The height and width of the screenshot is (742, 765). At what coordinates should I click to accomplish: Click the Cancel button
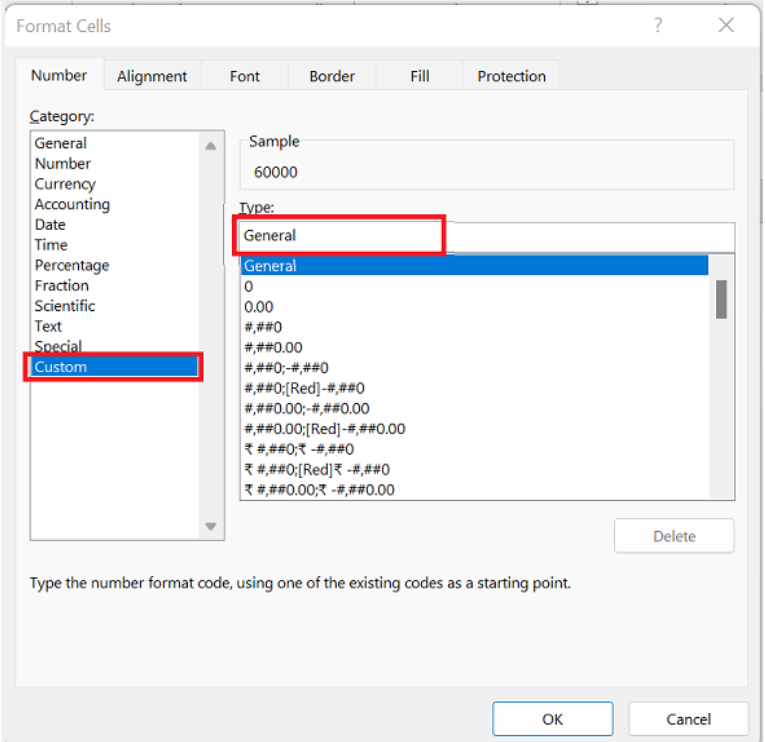[x=688, y=719]
